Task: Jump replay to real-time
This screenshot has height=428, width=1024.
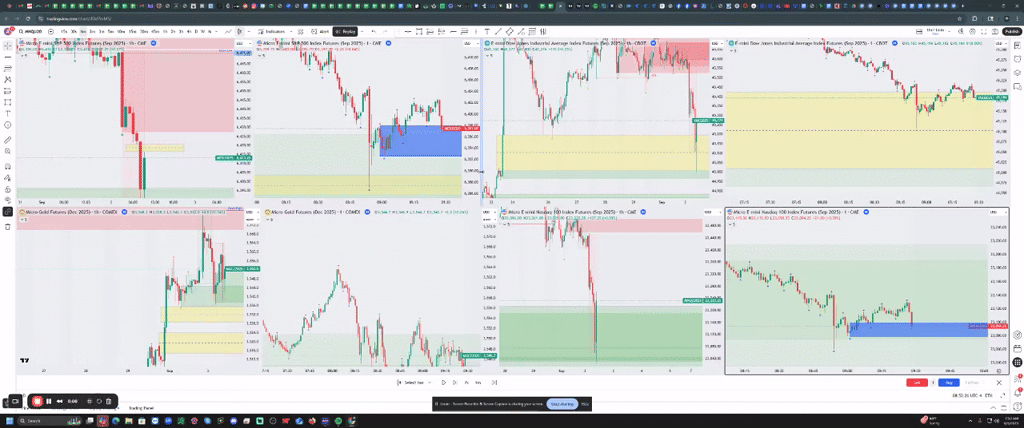Action: (x=494, y=382)
